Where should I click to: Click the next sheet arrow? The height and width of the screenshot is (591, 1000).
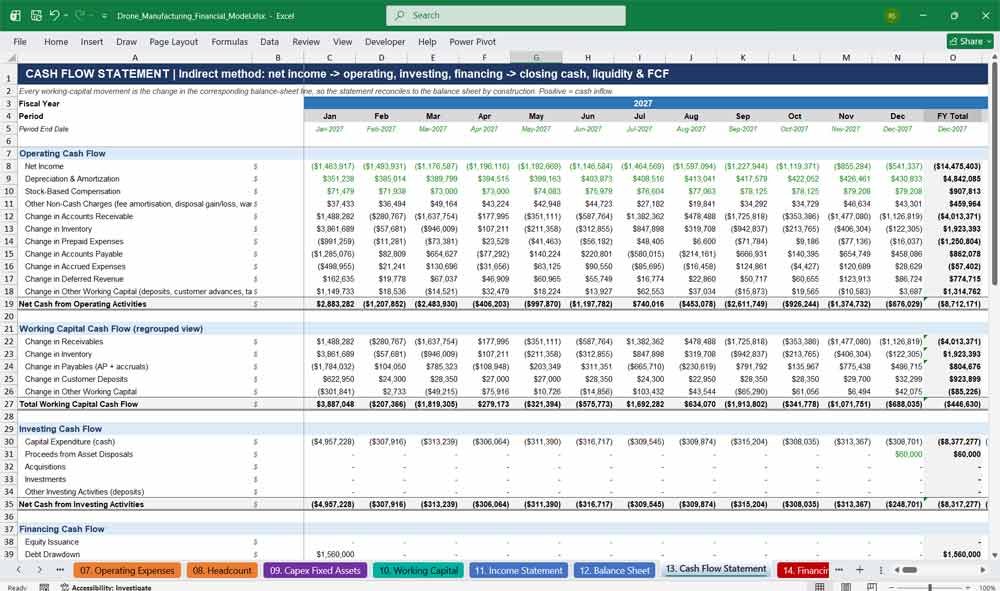(40, 570)
